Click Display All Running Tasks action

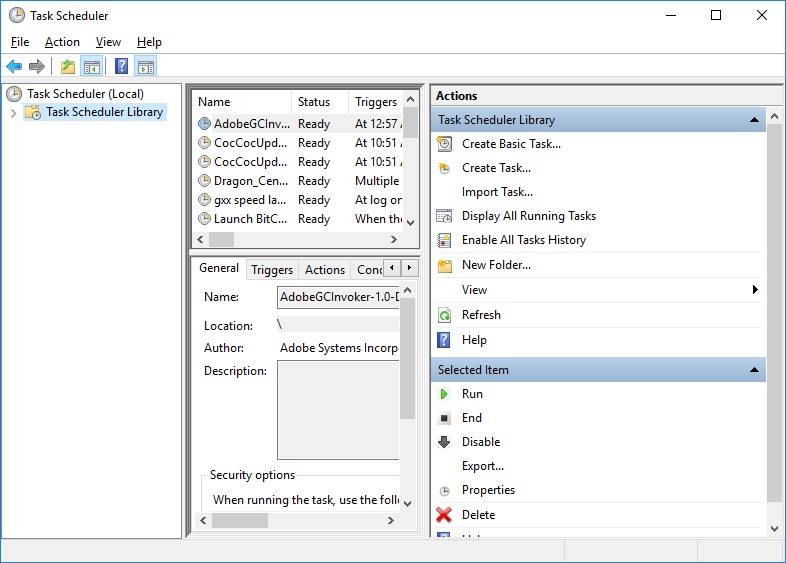point(529,216)
